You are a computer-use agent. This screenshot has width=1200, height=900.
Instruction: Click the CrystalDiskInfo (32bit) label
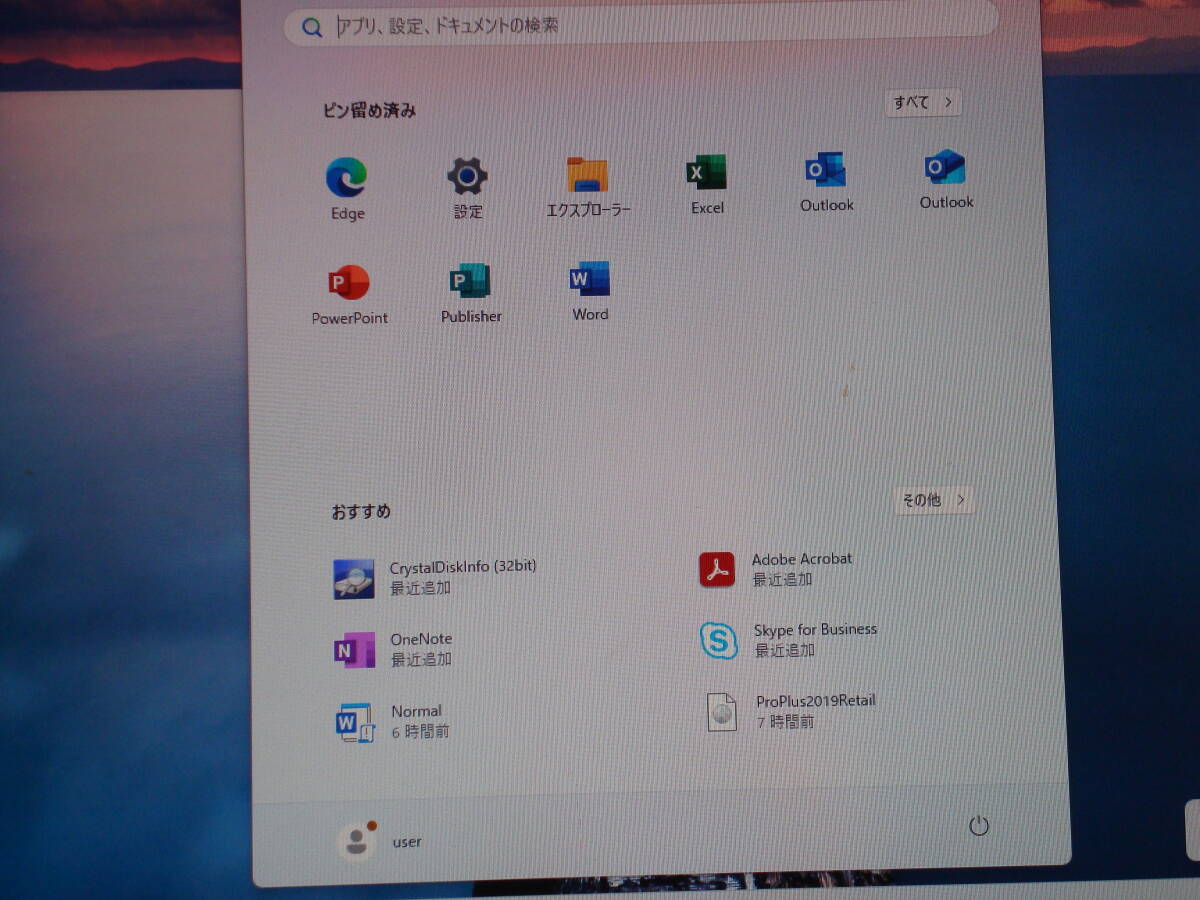click(463, 566)
